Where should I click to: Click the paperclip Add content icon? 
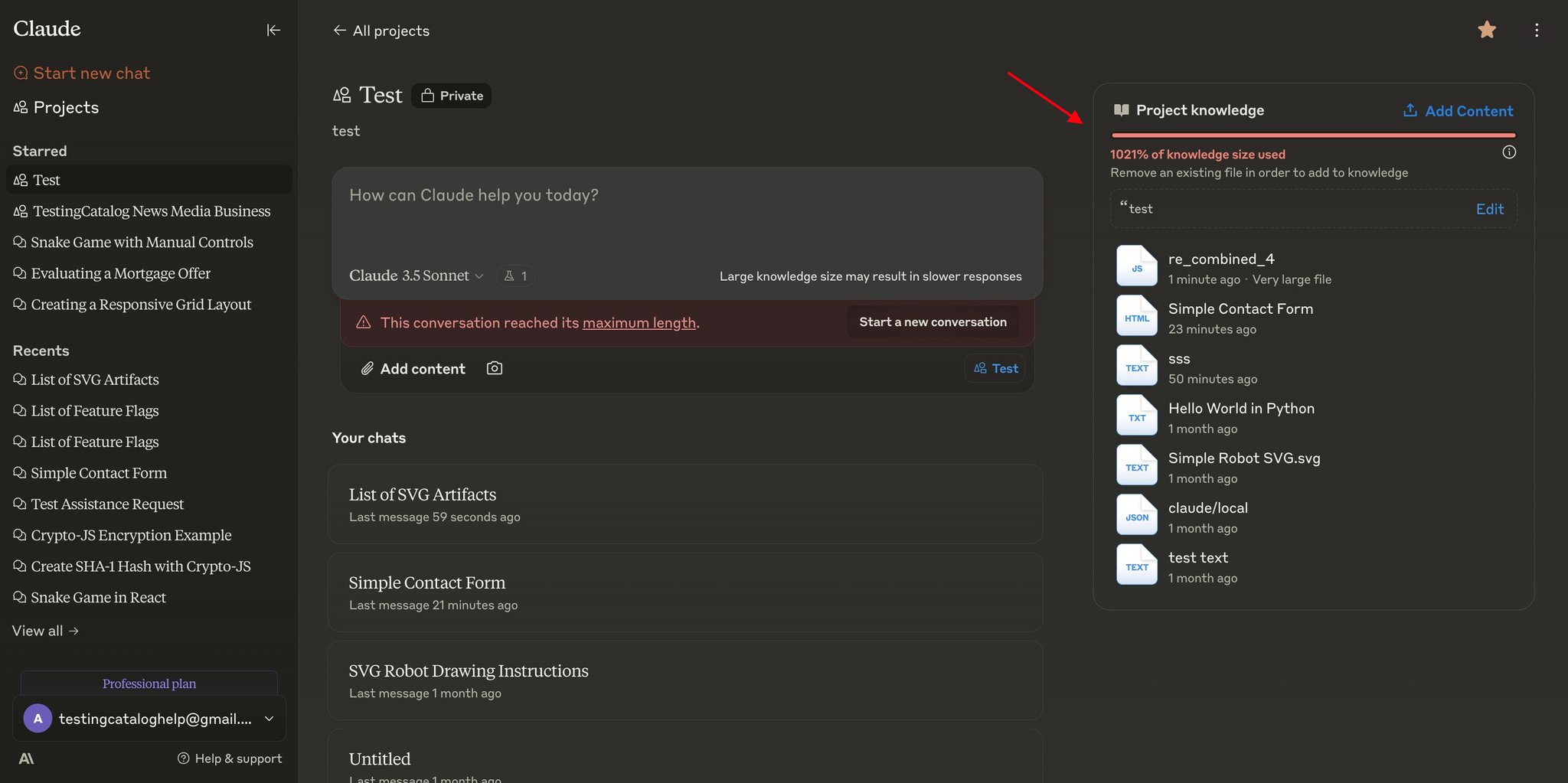click(367, 368)
